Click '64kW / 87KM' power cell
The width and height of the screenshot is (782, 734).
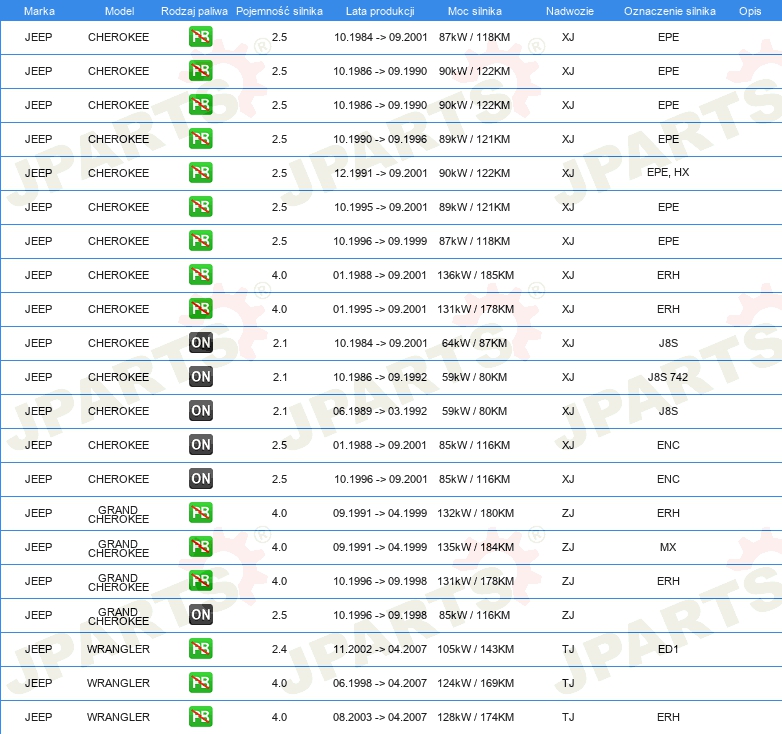(x=474, y=343)
